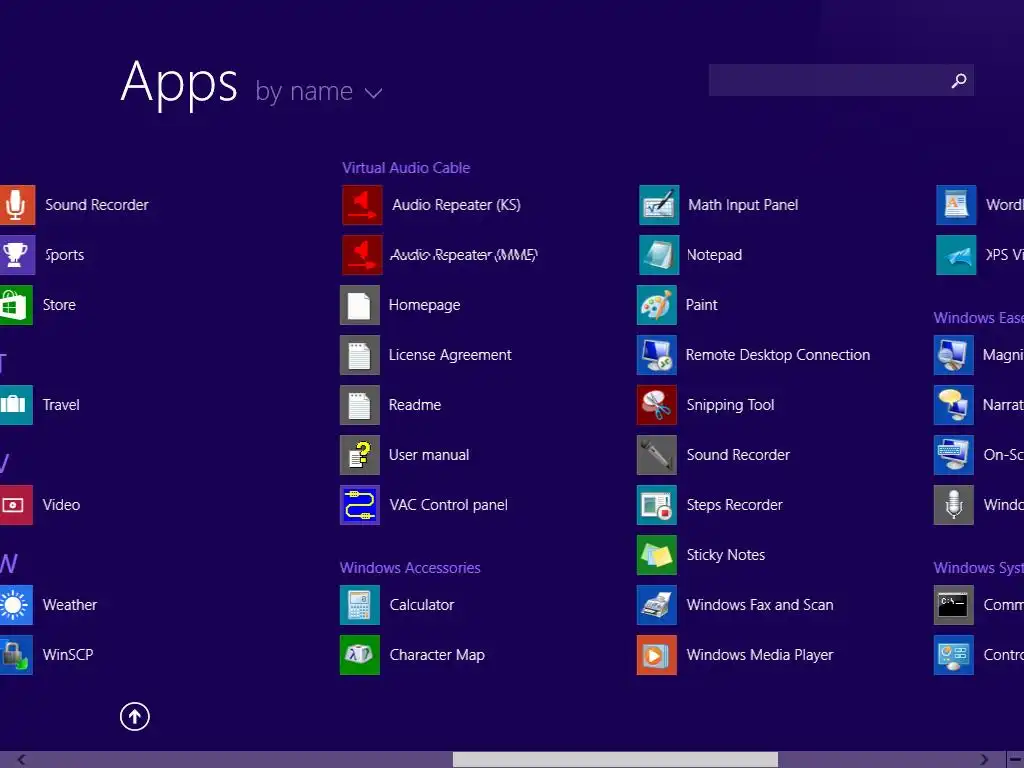
Task: Expand the 'by name' sort dropdown
Action: click(318, 91)
